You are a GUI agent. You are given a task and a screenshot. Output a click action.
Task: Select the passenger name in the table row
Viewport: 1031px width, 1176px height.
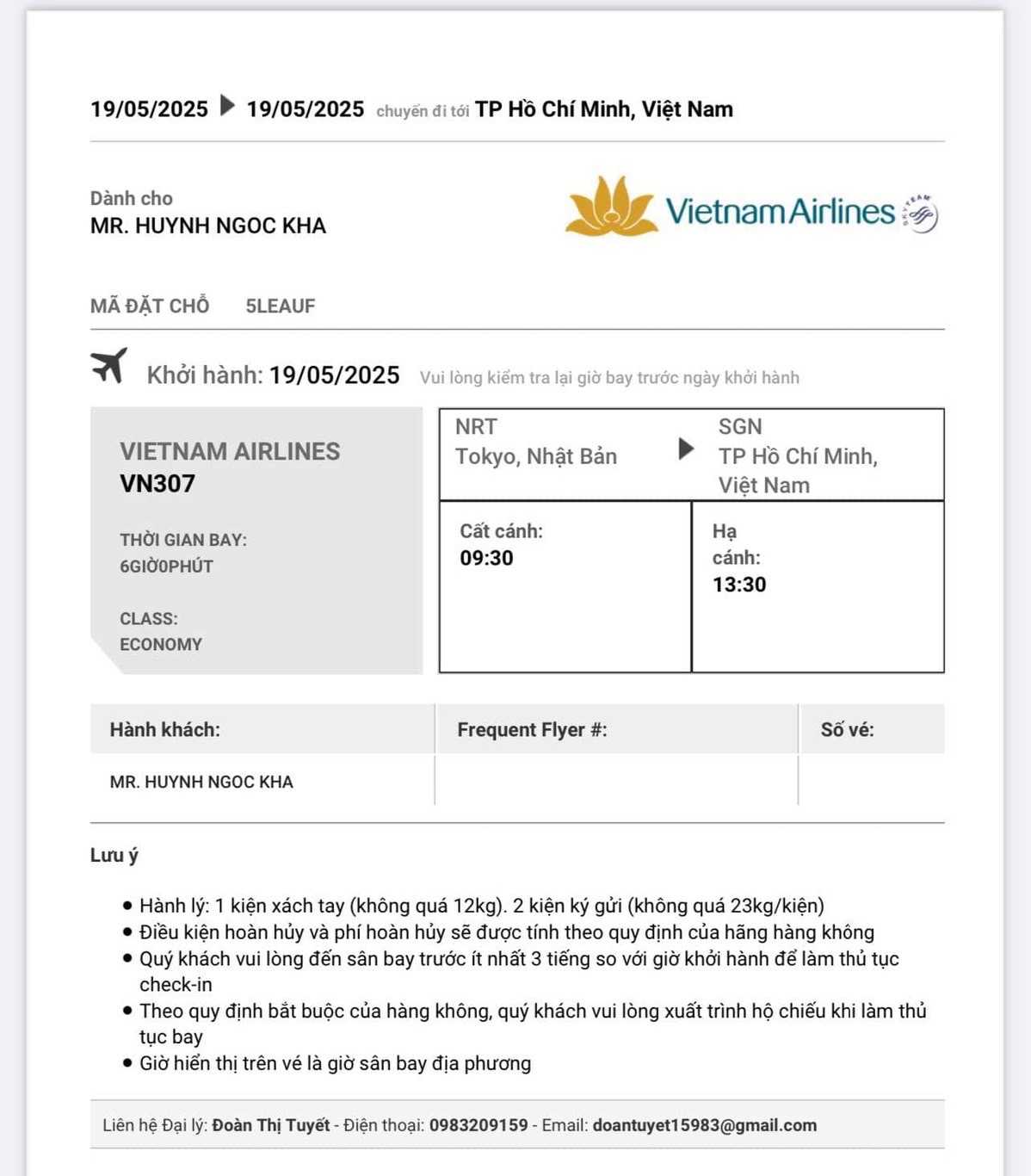point(201,782)
